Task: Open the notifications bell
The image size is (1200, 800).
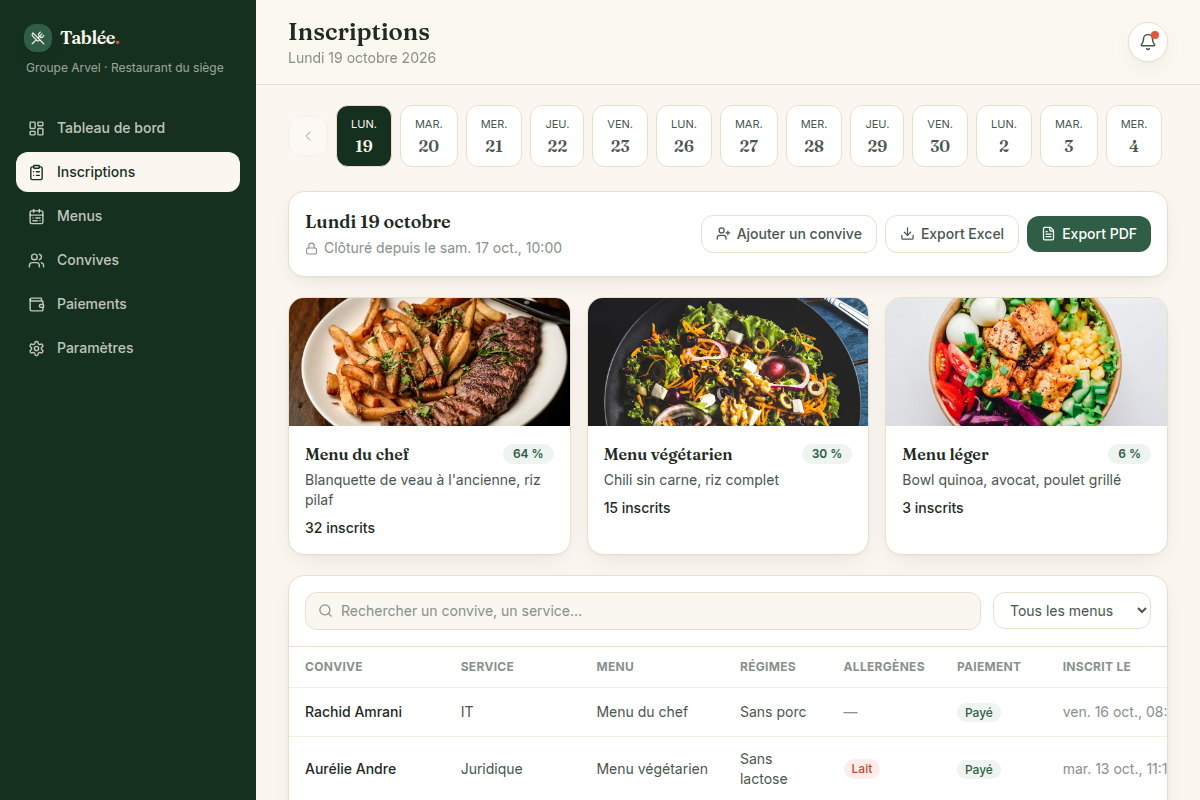Action: point(1148,42)
